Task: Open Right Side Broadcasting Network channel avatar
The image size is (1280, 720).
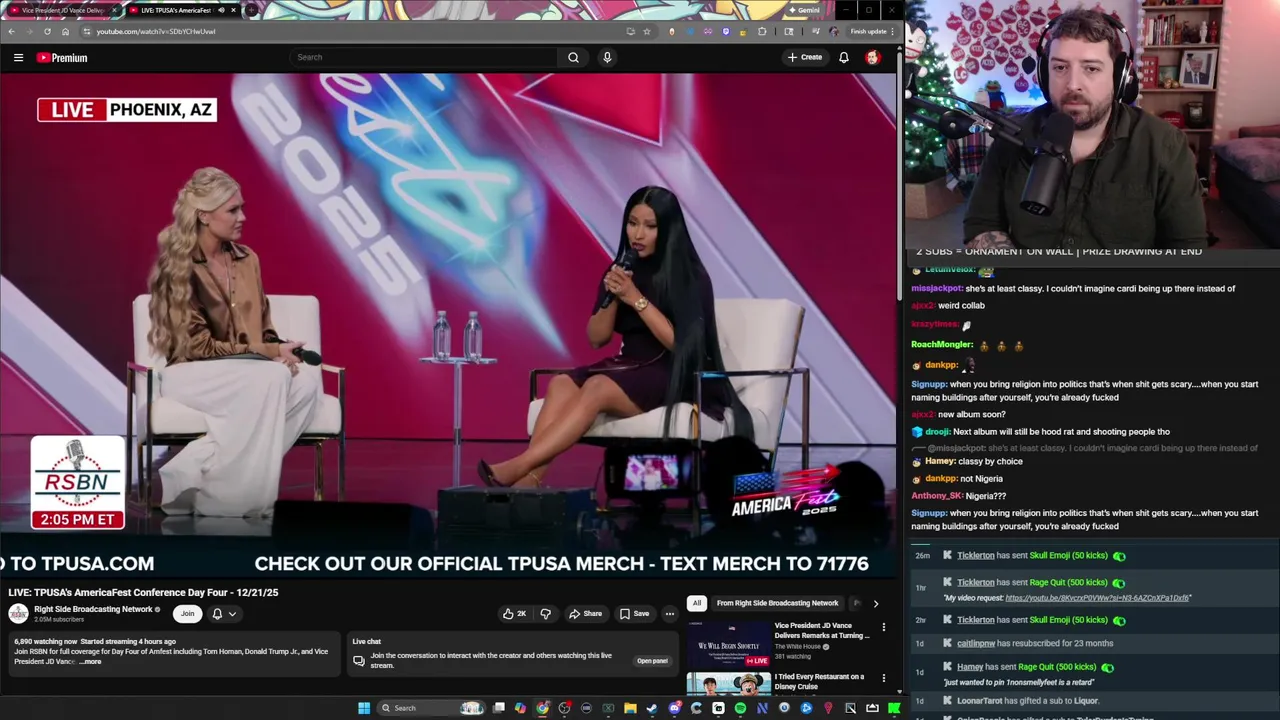Action: (x=18, y=614)
